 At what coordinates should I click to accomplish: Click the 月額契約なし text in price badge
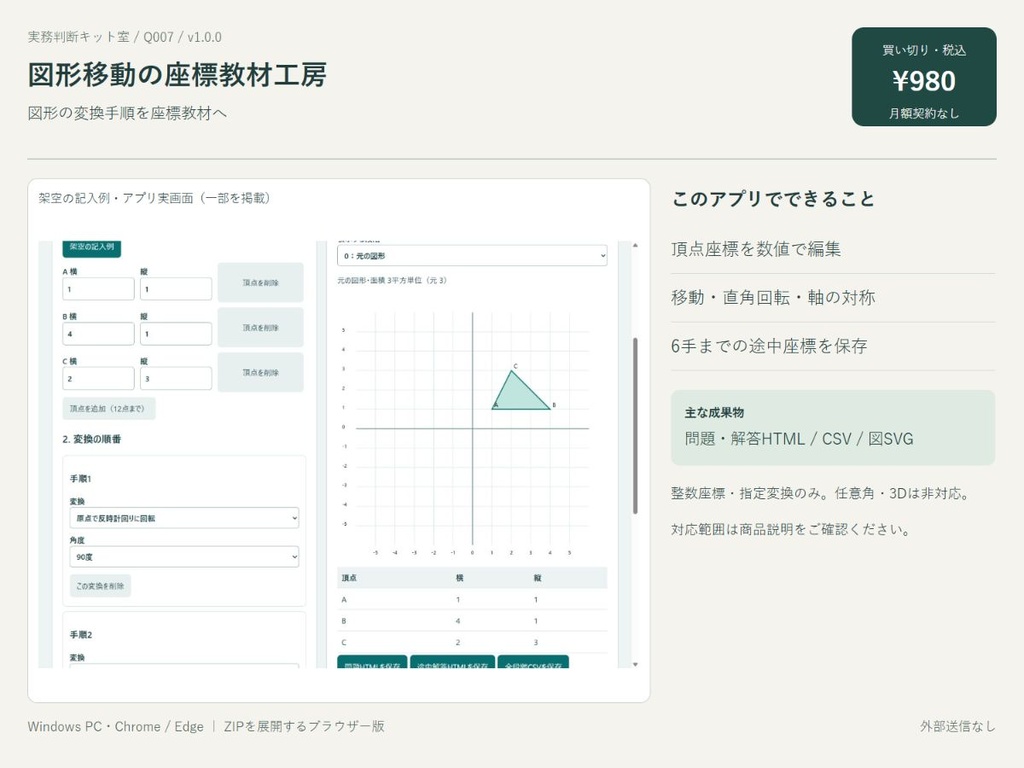click(924, 114)
